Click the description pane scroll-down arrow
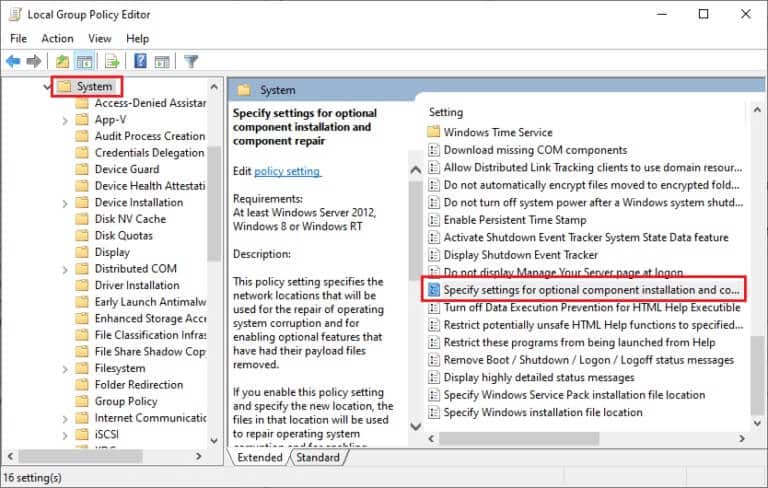Image resolution: width=768 pixels, height=488 pixels. pos(415,426)
